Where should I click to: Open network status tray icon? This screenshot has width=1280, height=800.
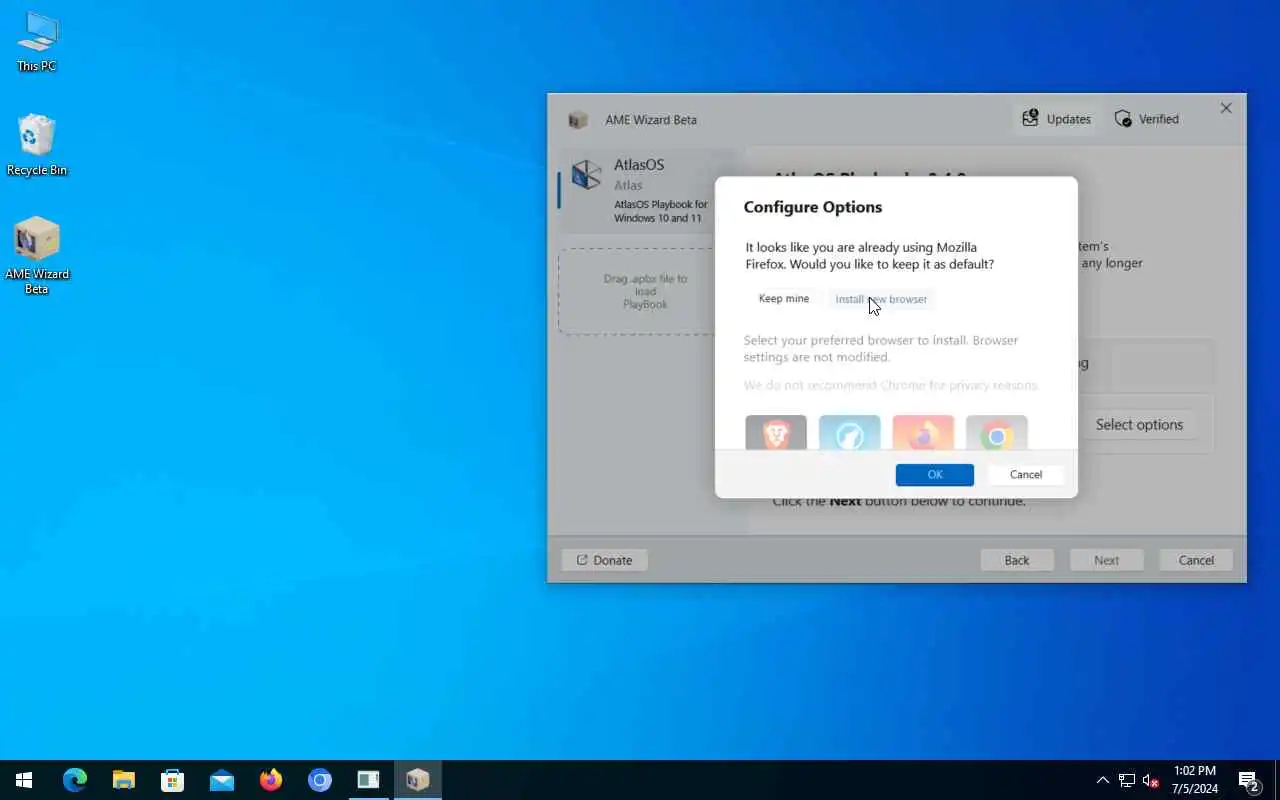pyautogui.click(x=1127, y=781)
